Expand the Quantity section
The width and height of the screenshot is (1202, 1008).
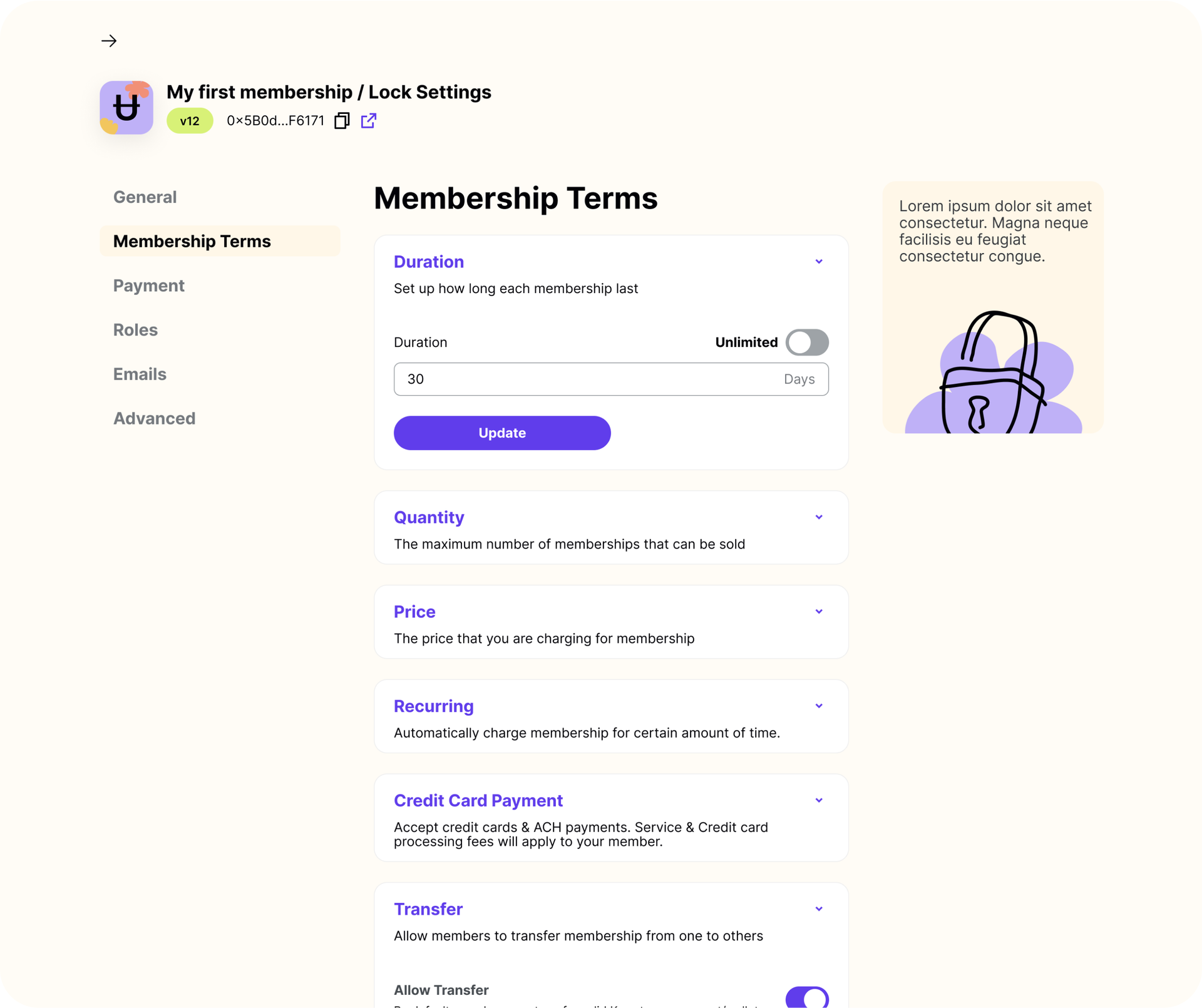coord(818,517)
